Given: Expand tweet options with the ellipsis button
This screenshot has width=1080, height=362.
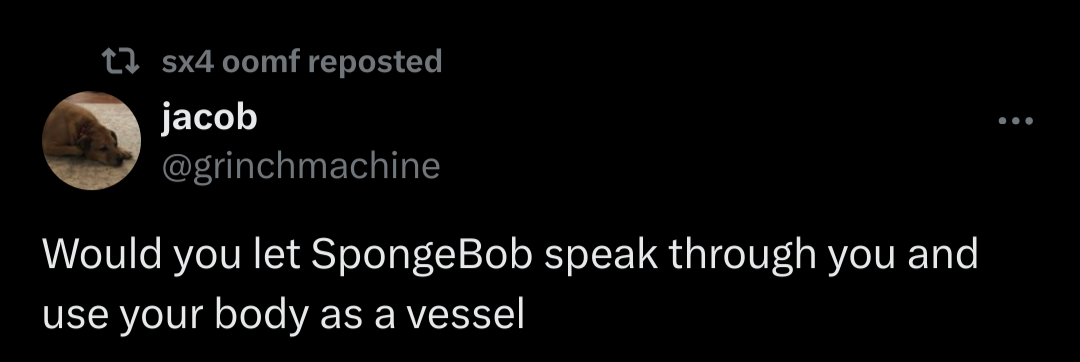Looking at the screenshot, I should (1016, 121).
